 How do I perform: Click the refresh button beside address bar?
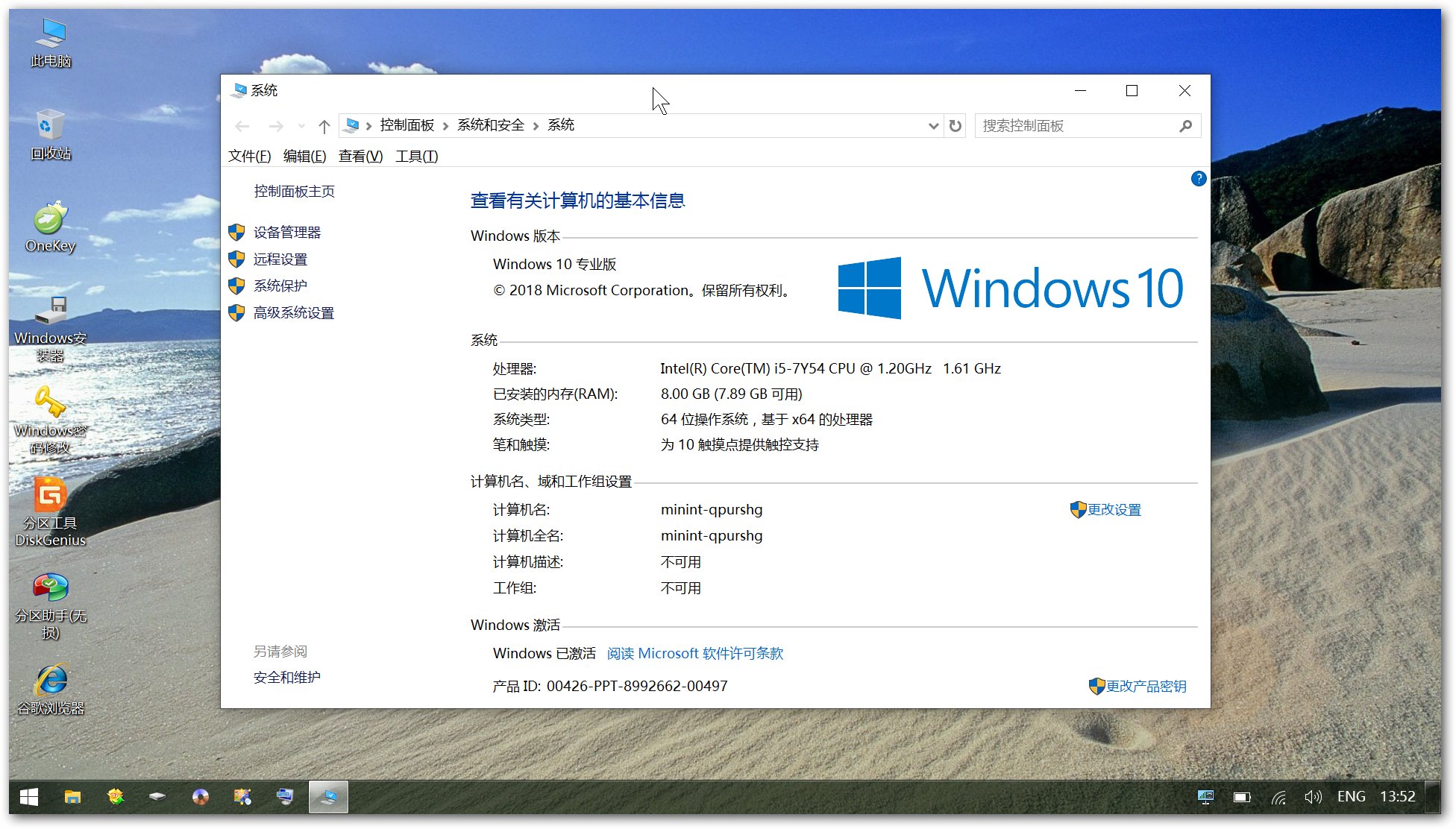point(955,126)
